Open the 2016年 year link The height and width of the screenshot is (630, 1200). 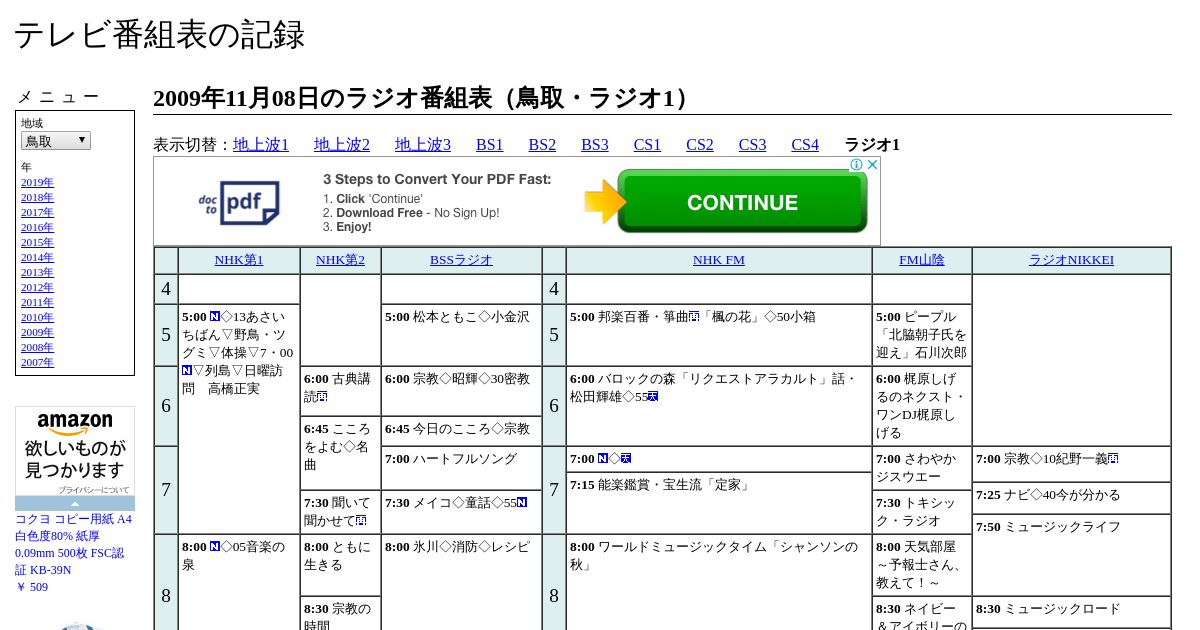pyautogui.click(x=38, y=227)
